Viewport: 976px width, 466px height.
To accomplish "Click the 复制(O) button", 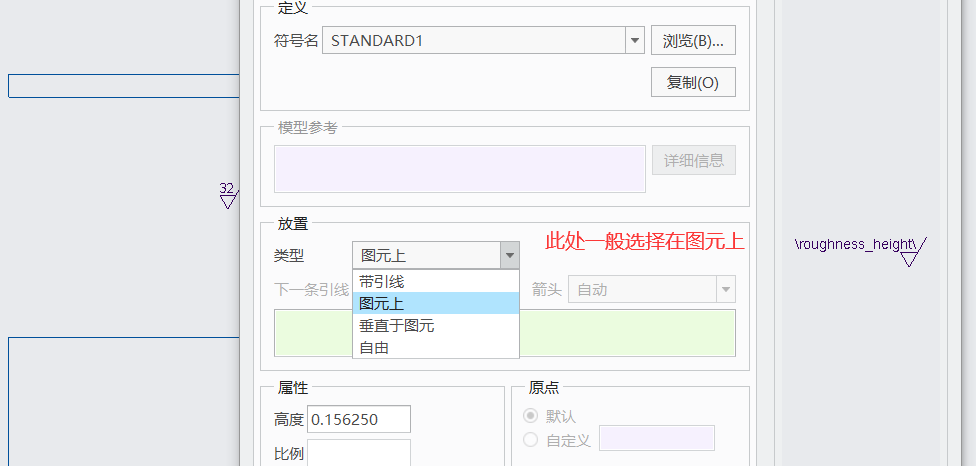I will 693,82.
